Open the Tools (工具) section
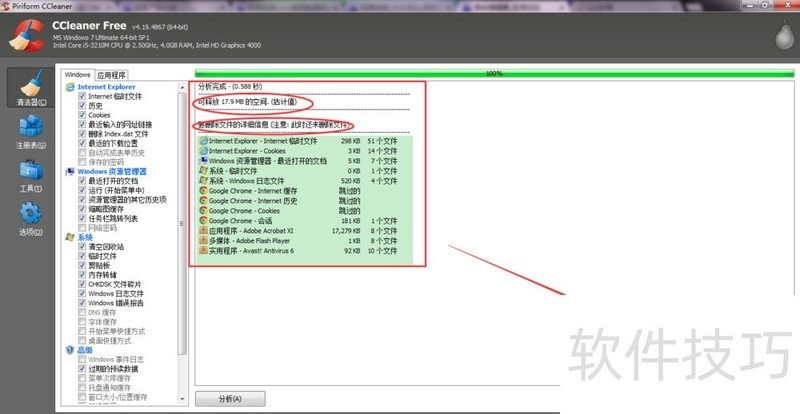 (x=31, y=176)
